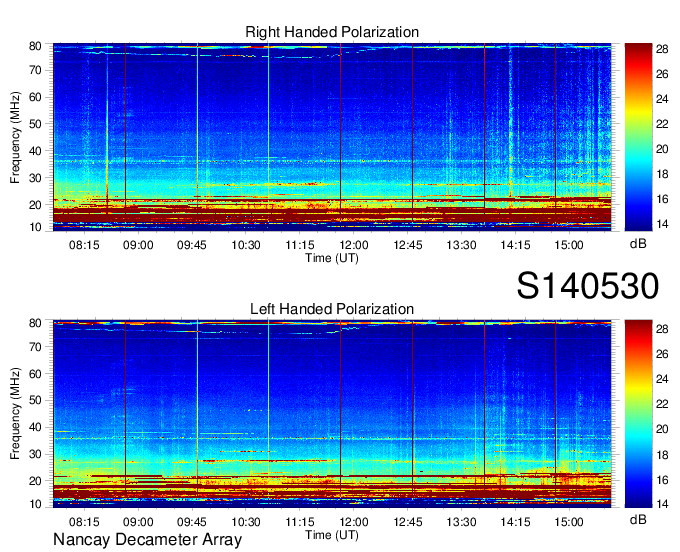Click the "Left Handed Polarization" plot title

pyautogui.click(x=332, y=309)
